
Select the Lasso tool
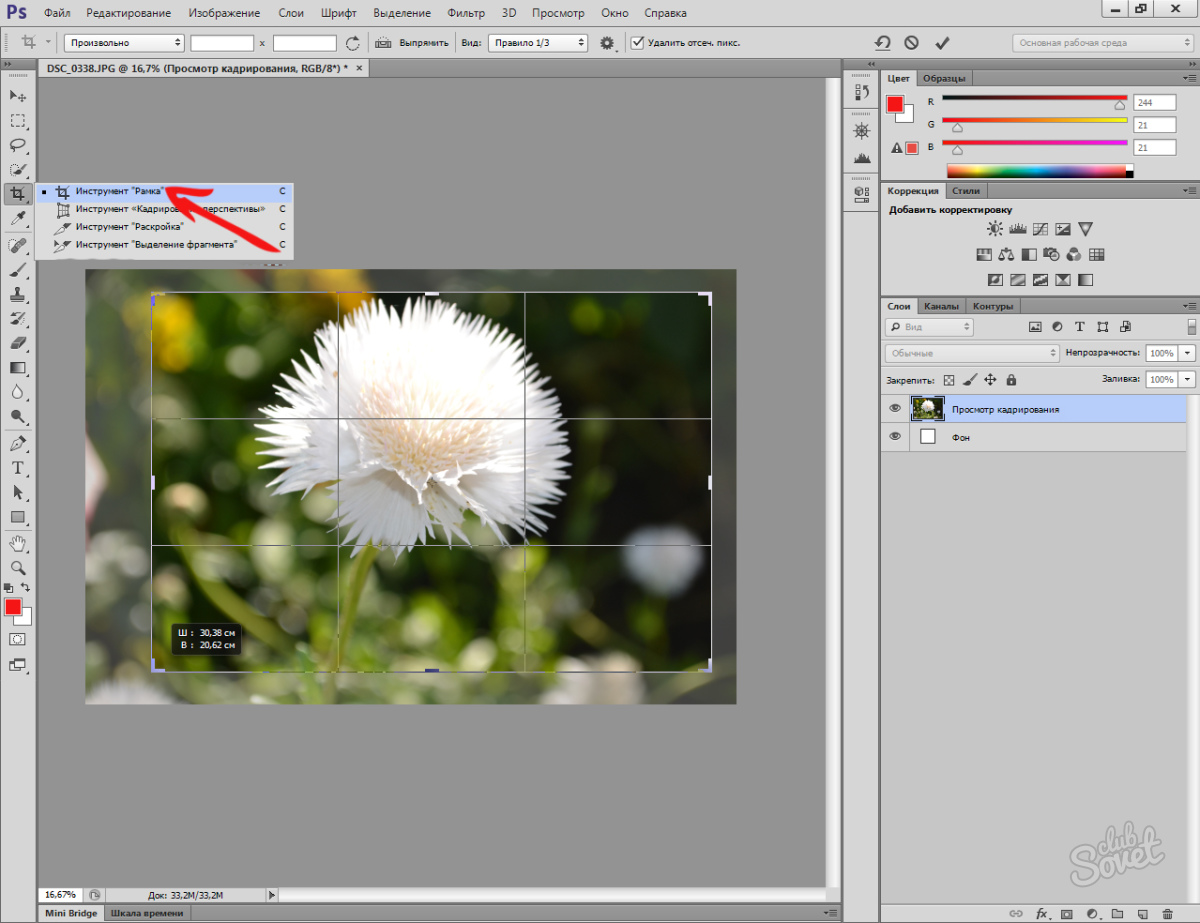(x=17, y=145)
